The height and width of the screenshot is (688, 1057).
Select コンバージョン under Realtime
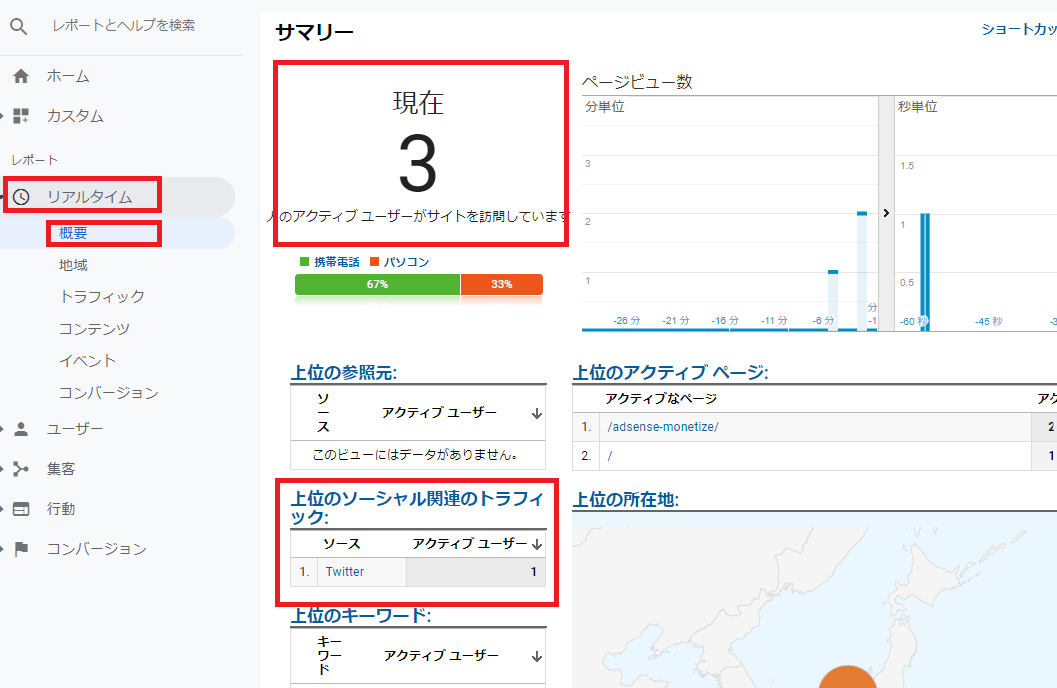(109, 393)
